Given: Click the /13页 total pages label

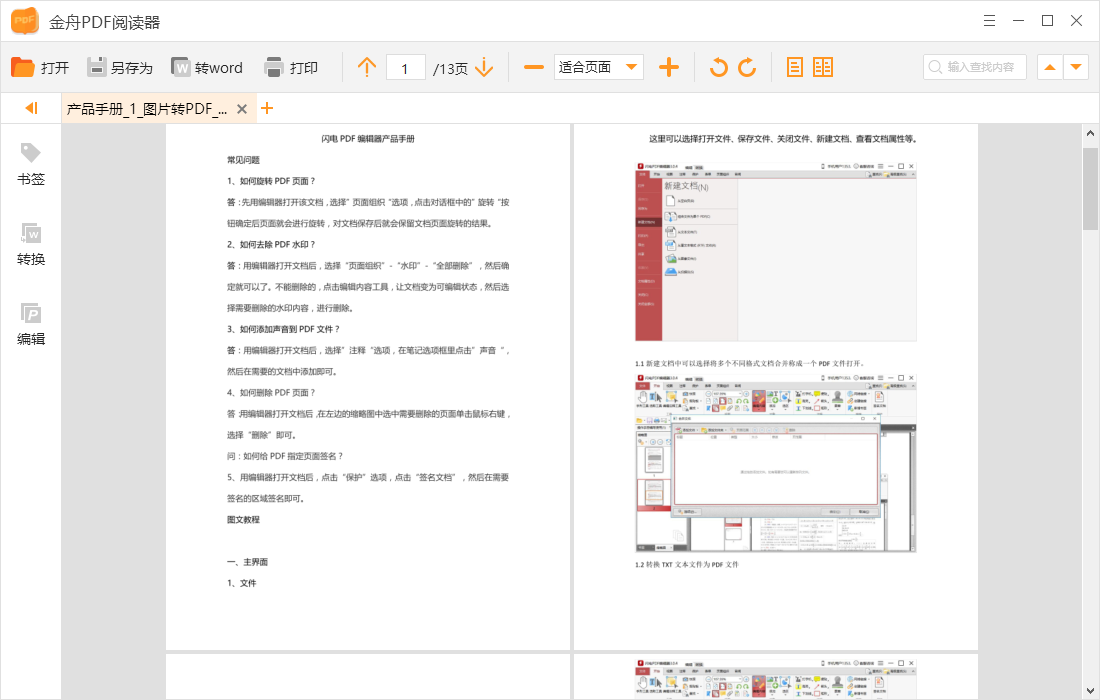Looking at the screenshot, I should click(x=450, y=68).
